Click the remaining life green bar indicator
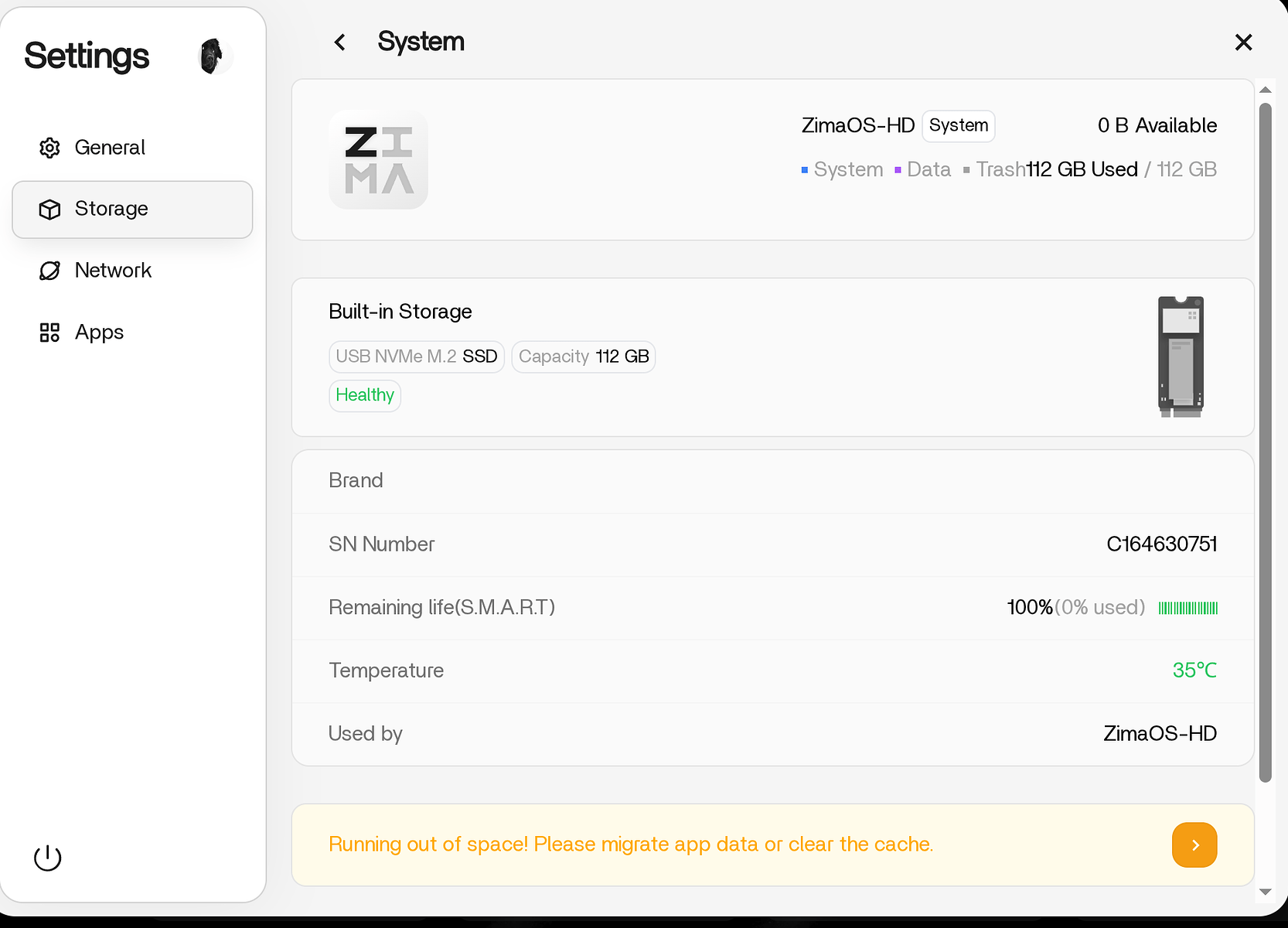Viewport: 1288px width, 928px height. [1187, 608]
